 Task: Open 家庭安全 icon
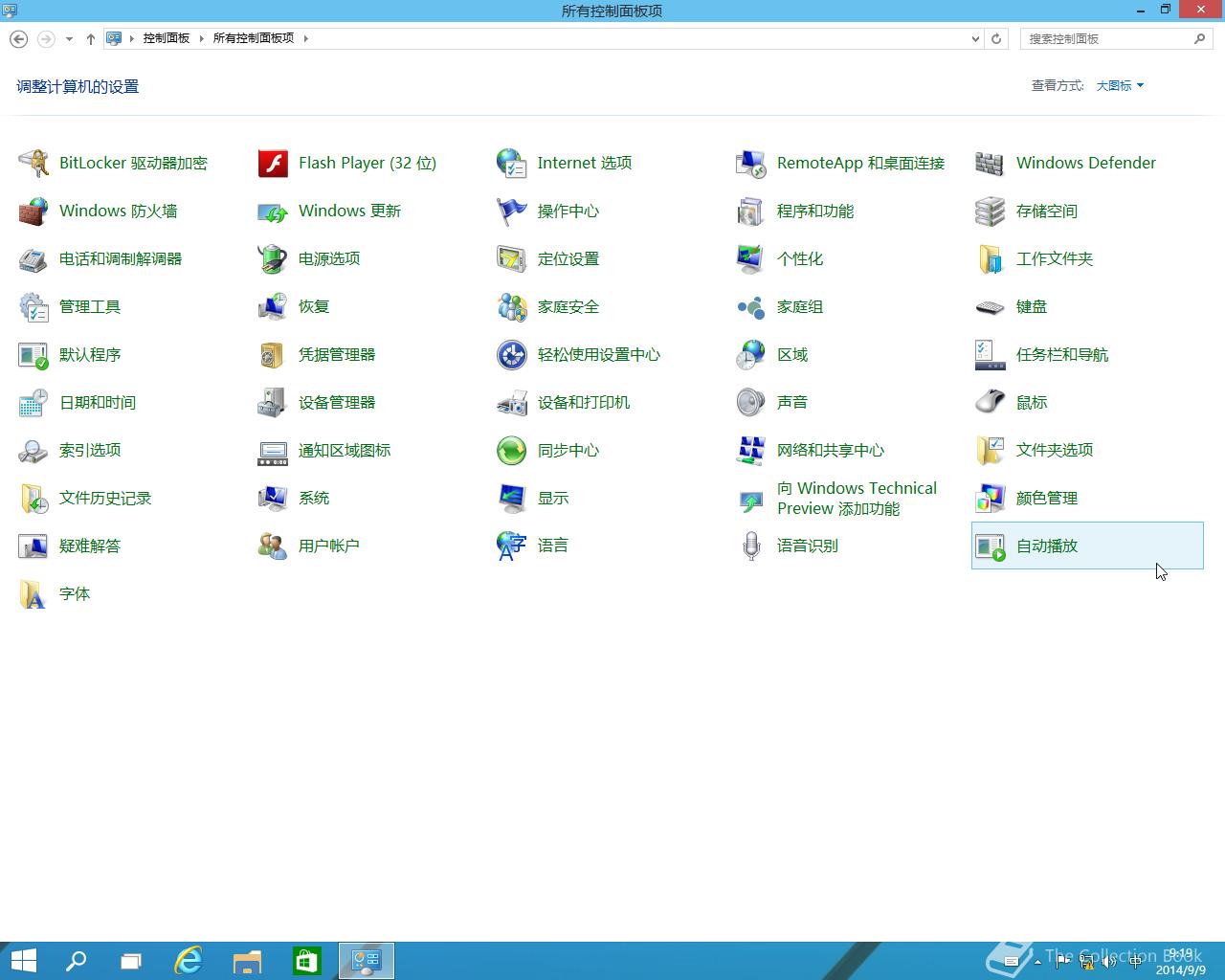click(x=512, y=306)
